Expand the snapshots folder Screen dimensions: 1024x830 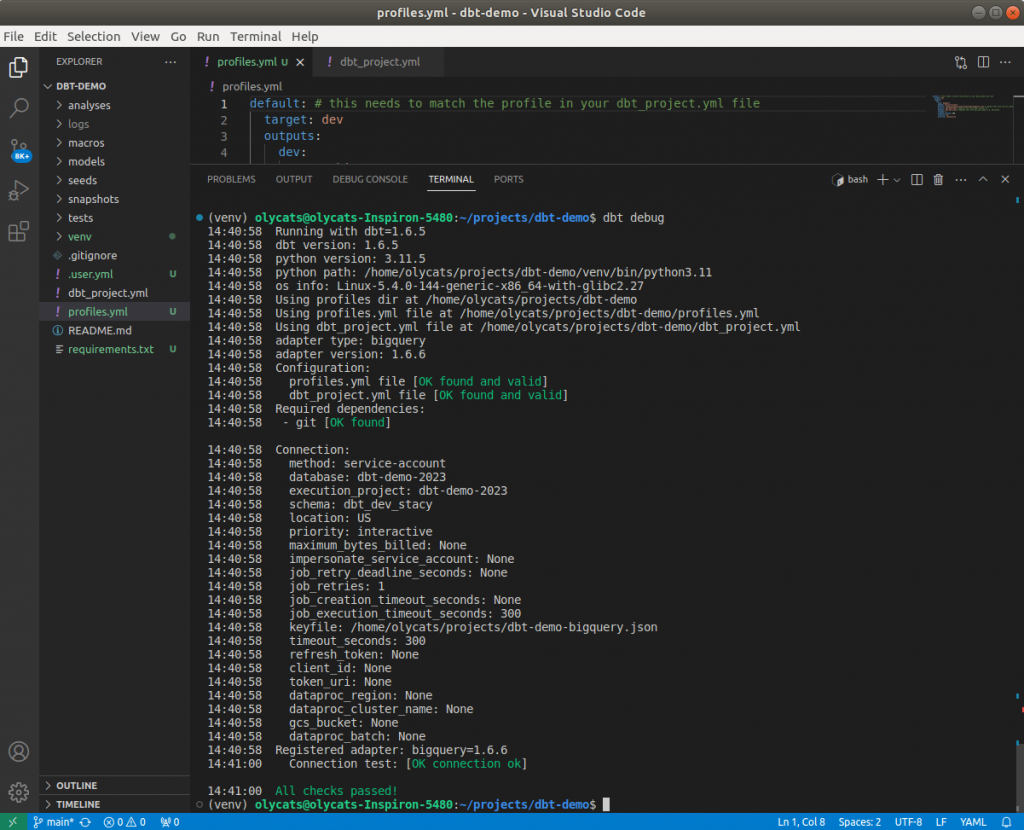click(x=115, y=199)
